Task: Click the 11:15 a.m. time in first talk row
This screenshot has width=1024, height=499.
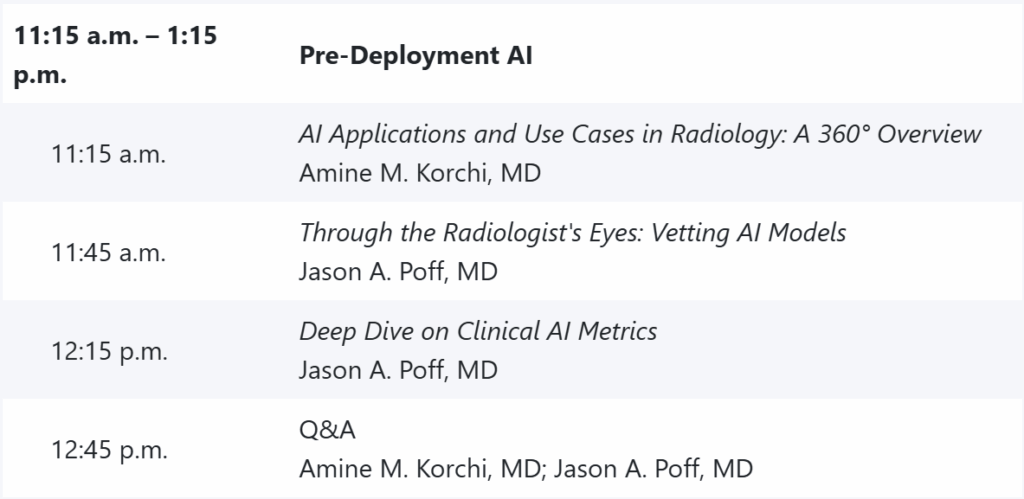Action: 109,153
